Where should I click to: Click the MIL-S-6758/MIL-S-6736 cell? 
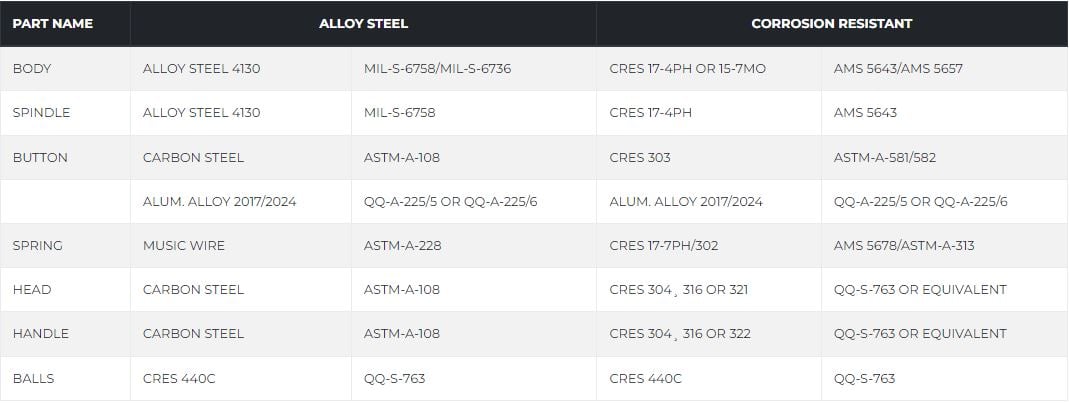click(x=437, y=69)
